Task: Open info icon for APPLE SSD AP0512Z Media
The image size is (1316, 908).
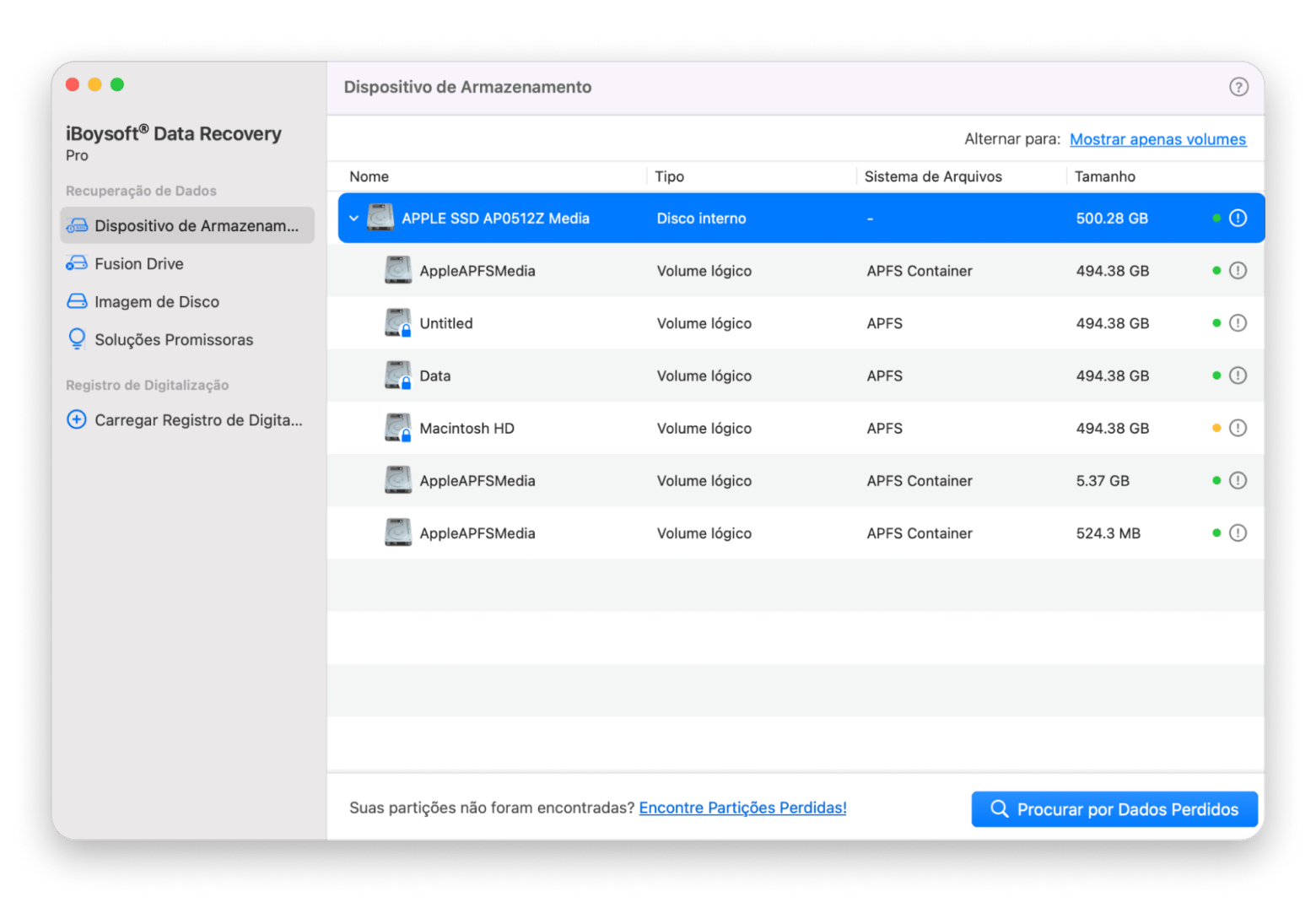Action: [1238, 219]
